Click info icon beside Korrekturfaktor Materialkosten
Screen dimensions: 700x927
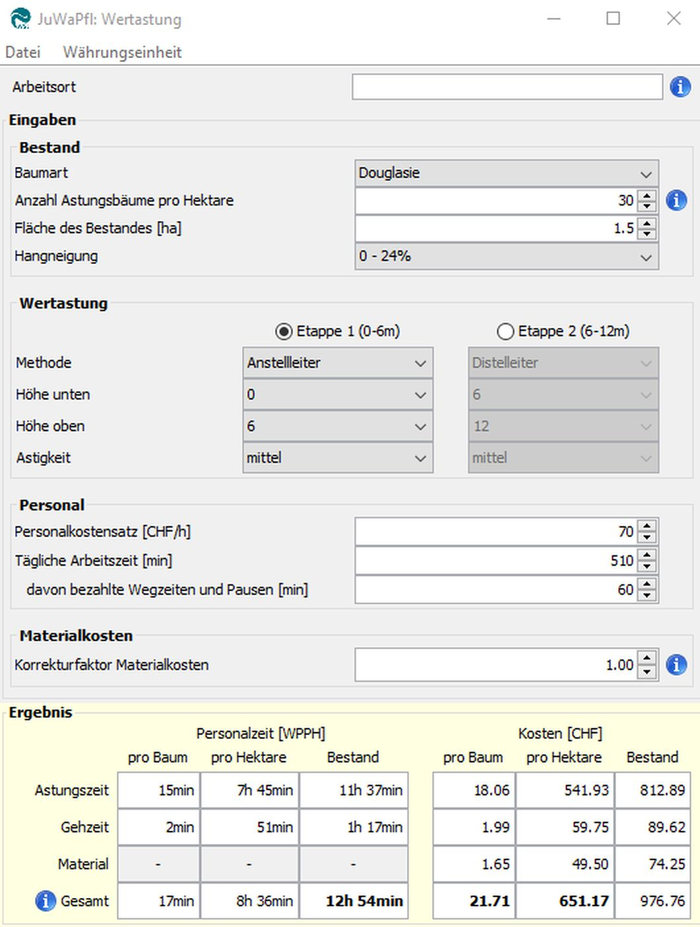coord(676,664)
